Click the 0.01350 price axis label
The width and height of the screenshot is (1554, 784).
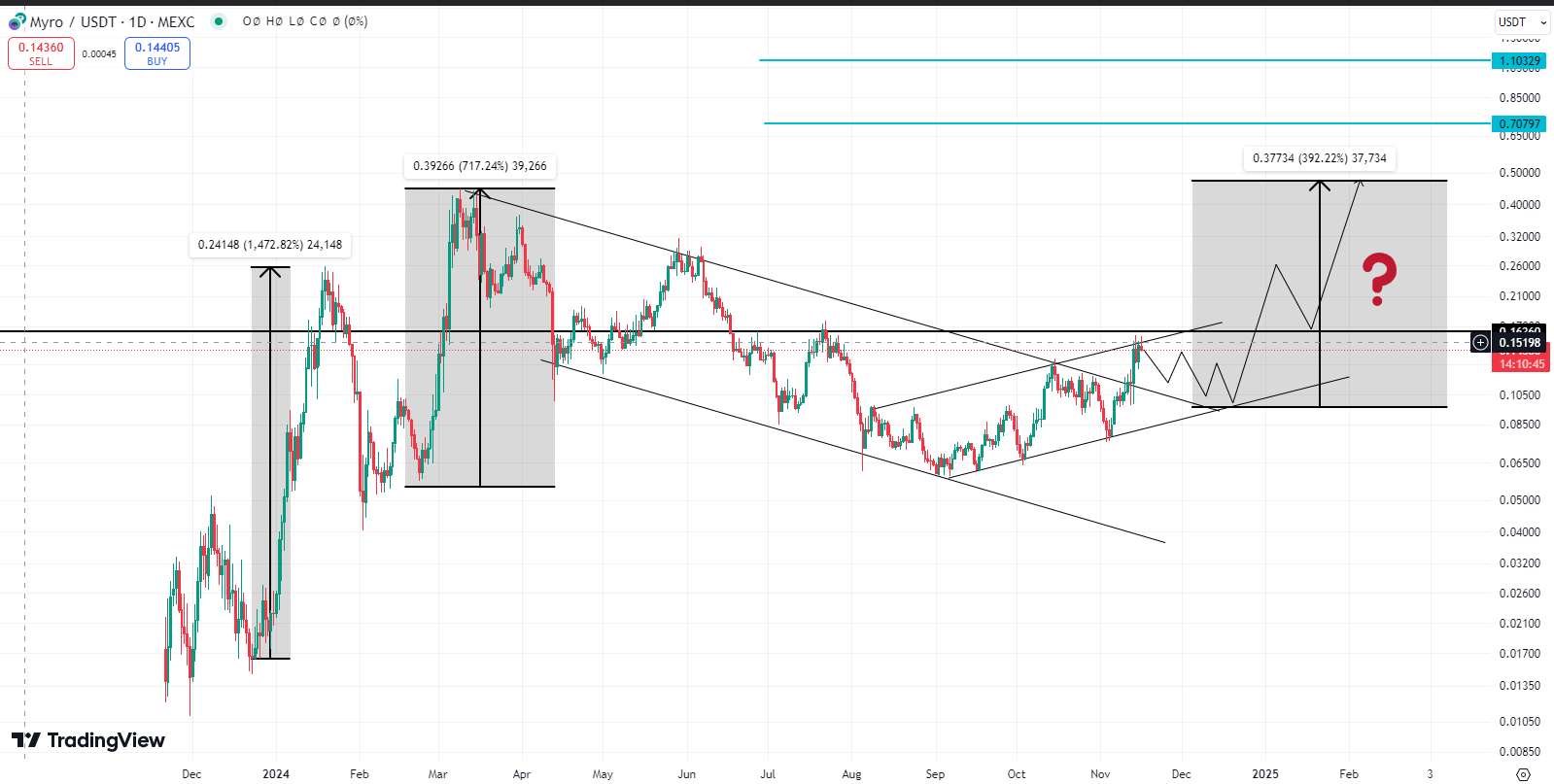tap(1520, 686)
